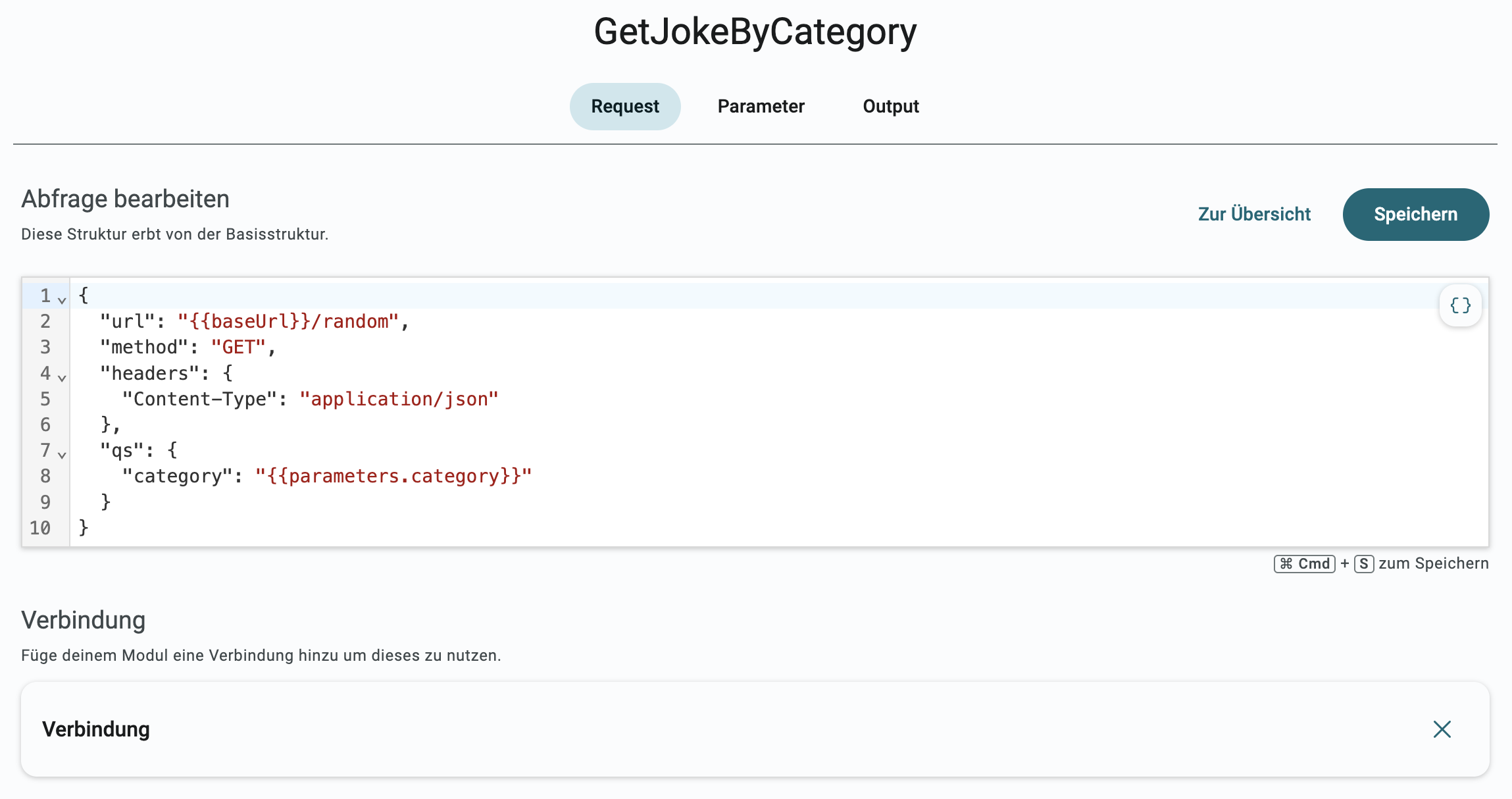This screenshot has height=799, width=1512.
Task: Click line number 10 in the gutter
Action: (40, 528)
